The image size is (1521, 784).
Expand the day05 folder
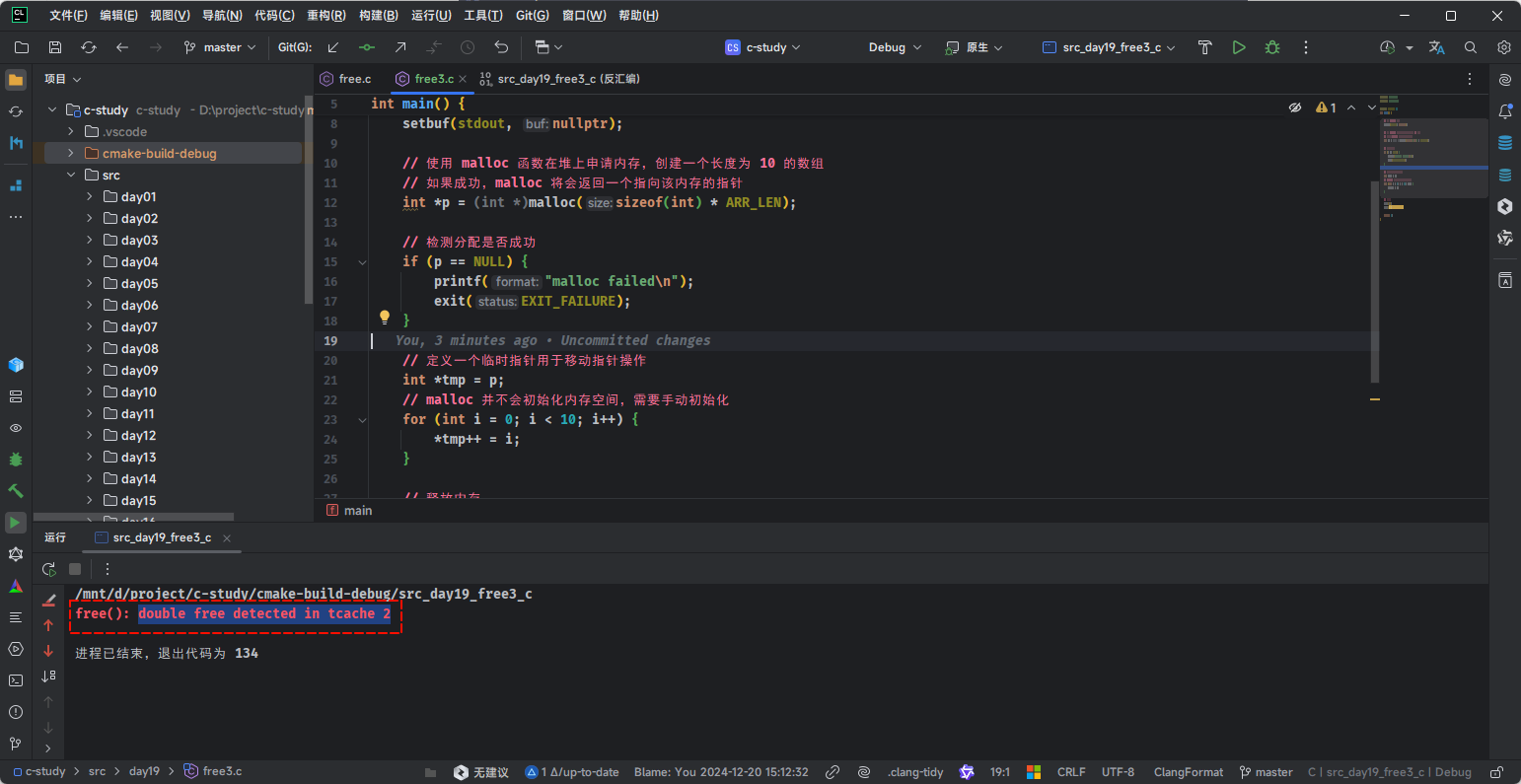click(90, 284)
